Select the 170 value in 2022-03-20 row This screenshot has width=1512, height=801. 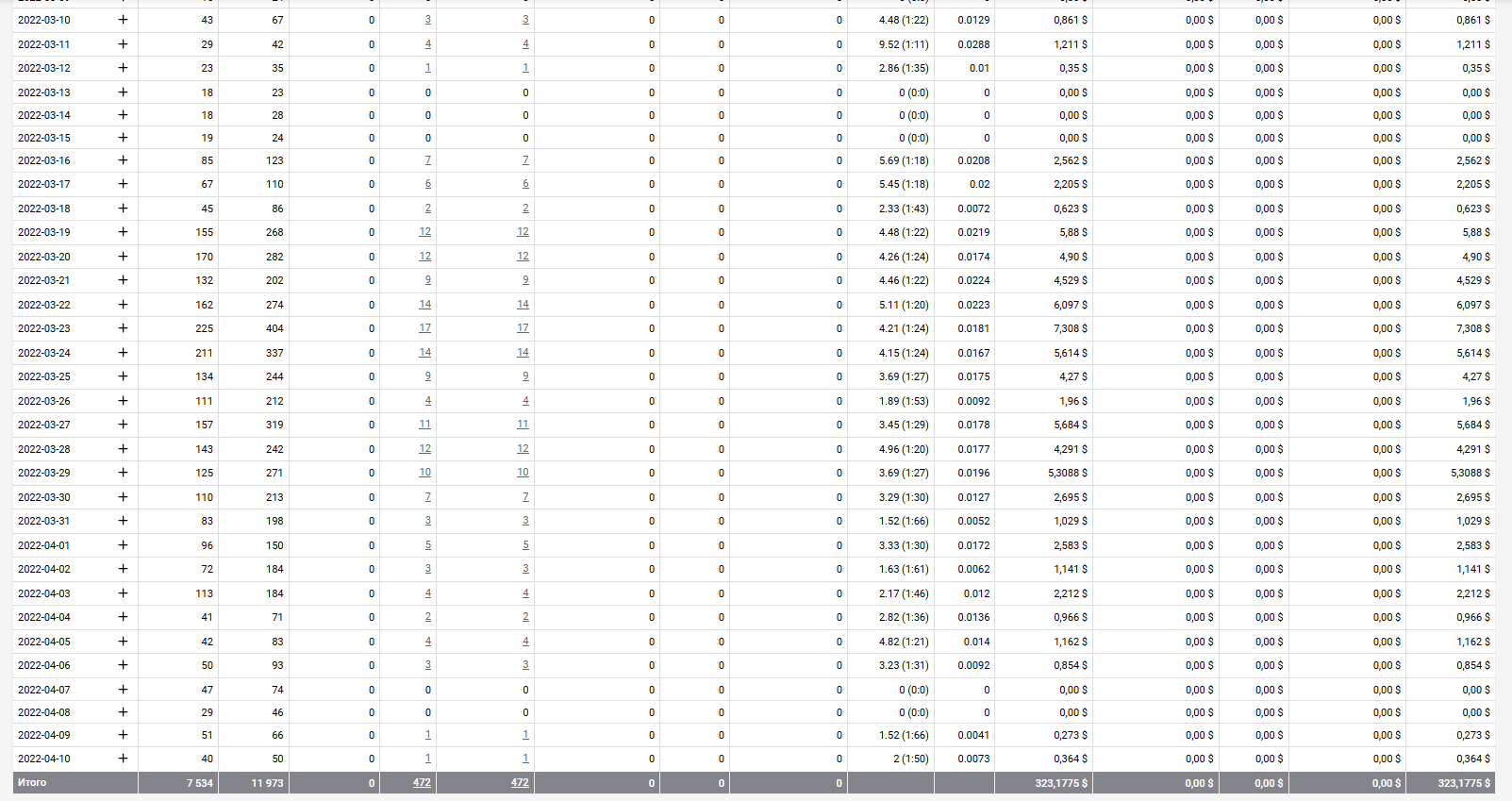click(205, 257)
